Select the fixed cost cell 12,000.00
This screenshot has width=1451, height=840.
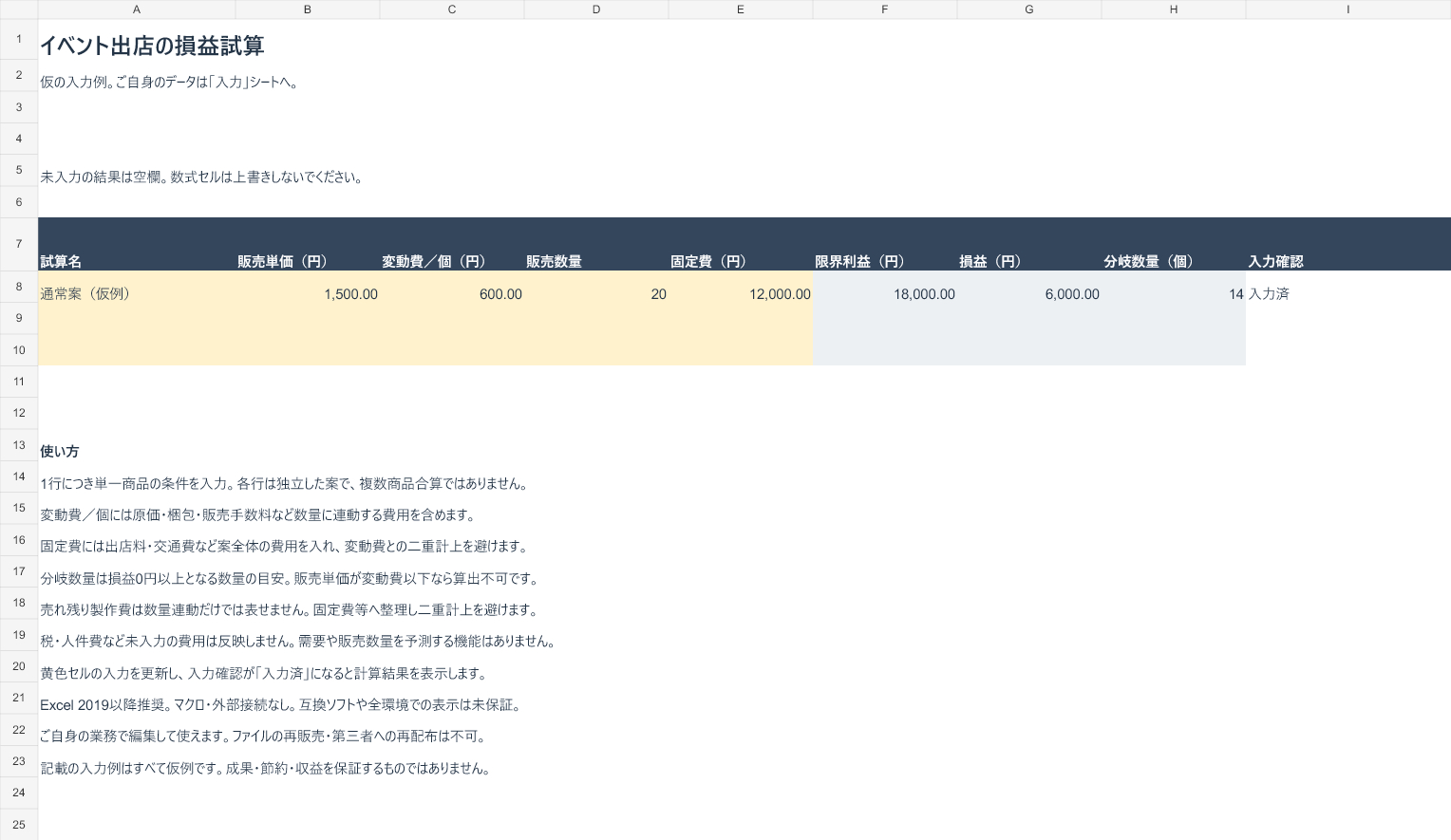741,287
